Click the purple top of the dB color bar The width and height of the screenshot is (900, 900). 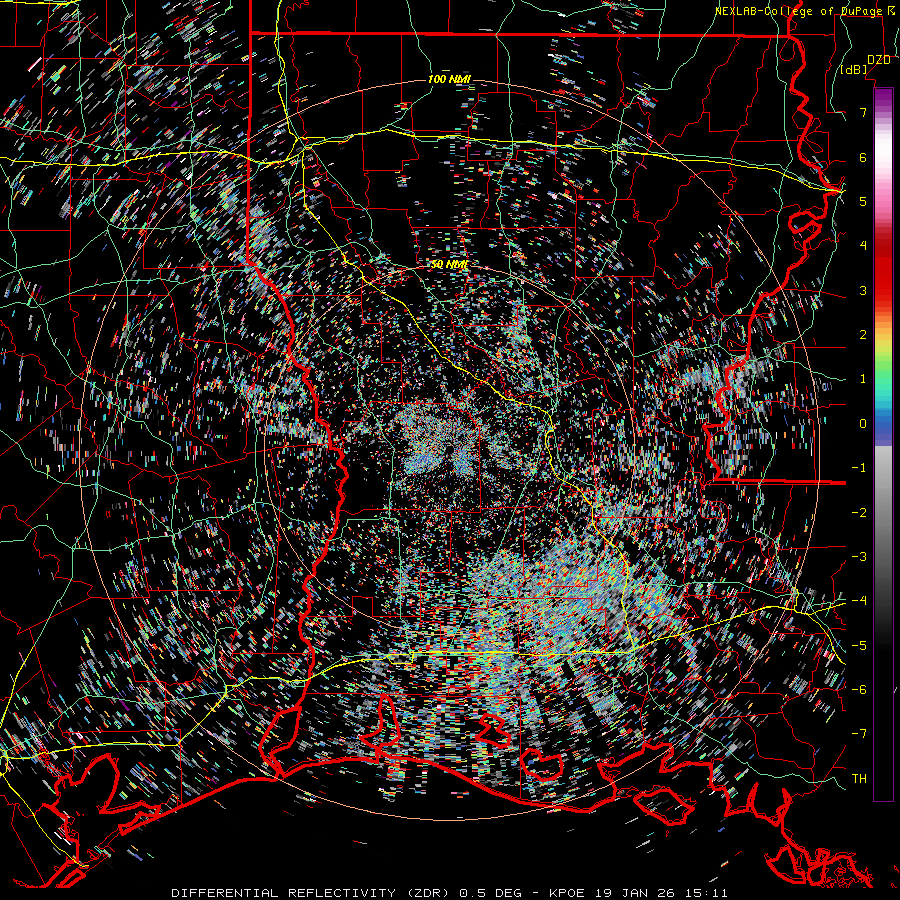point(883,96)
